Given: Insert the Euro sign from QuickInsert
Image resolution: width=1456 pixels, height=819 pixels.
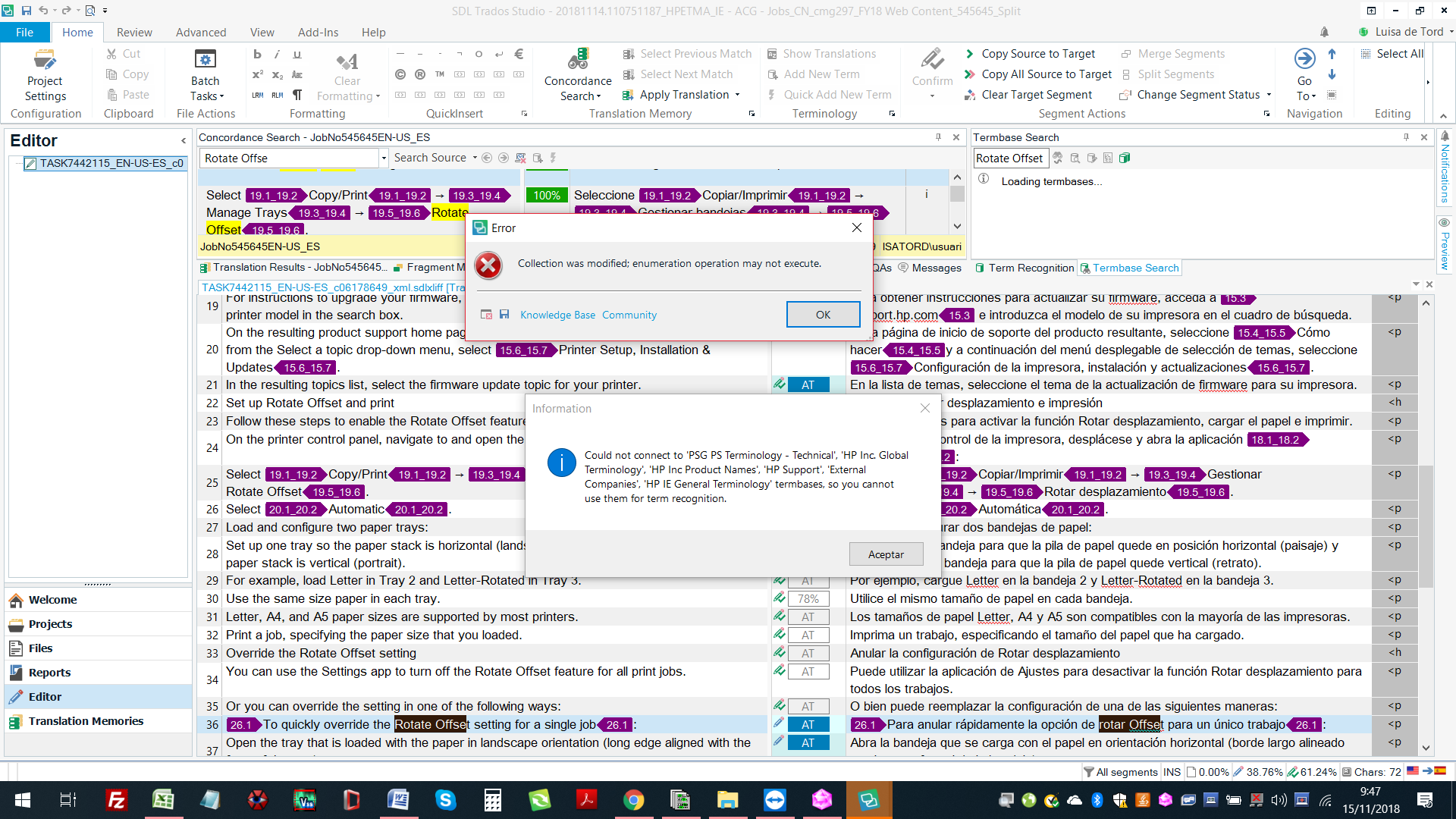Looking at the screenshot, I should click(519, 54).
